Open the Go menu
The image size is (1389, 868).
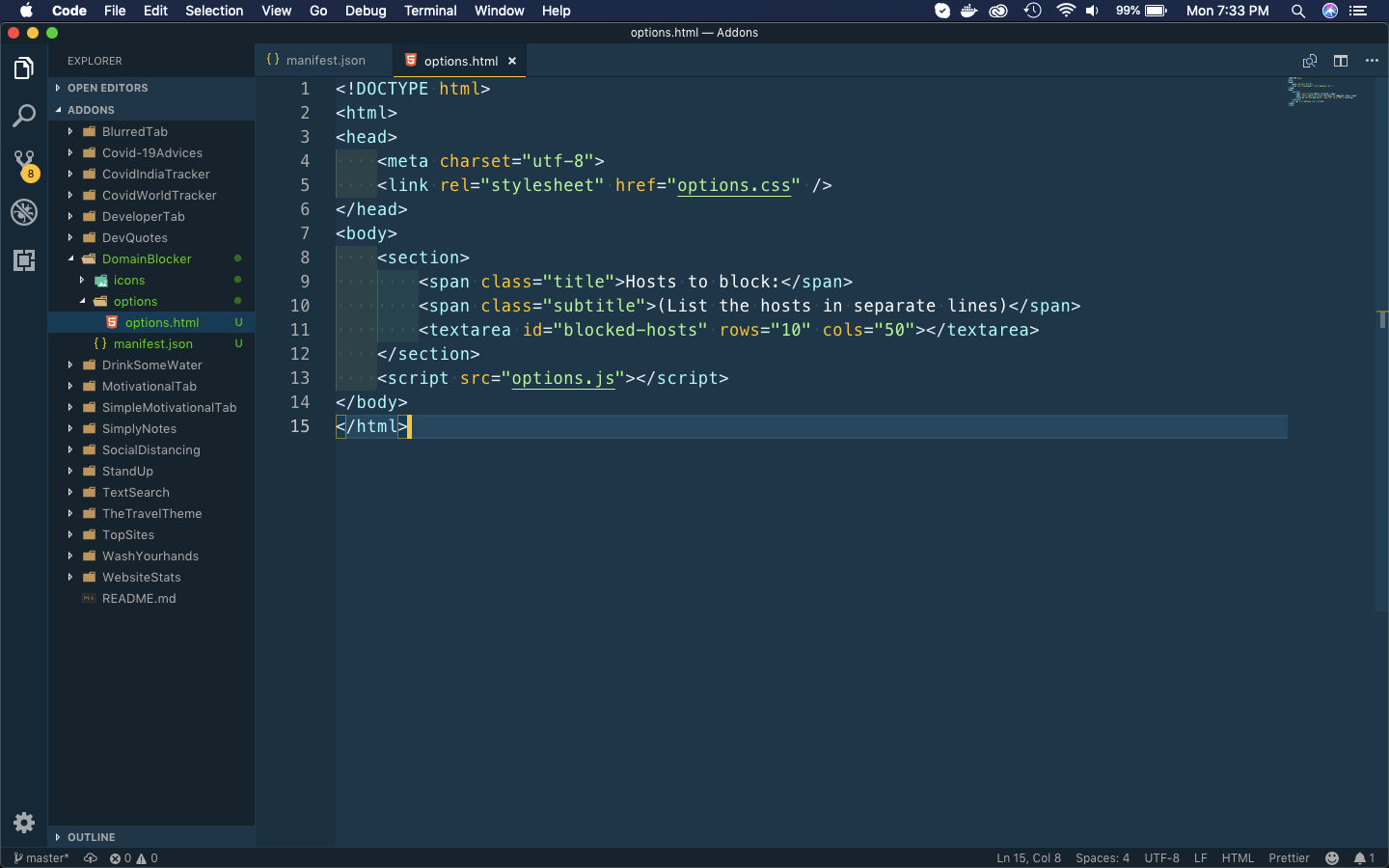point(318,11)
